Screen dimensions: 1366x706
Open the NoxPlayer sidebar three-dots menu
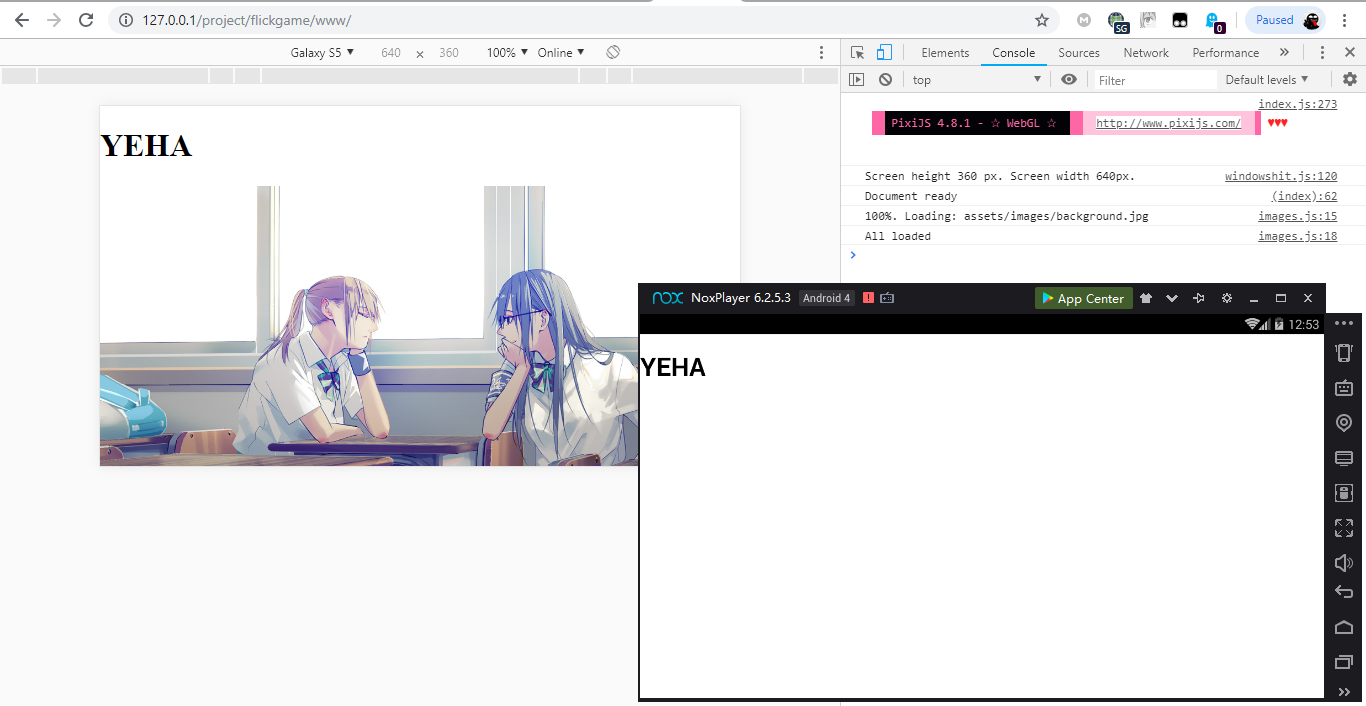point(1344,323)
